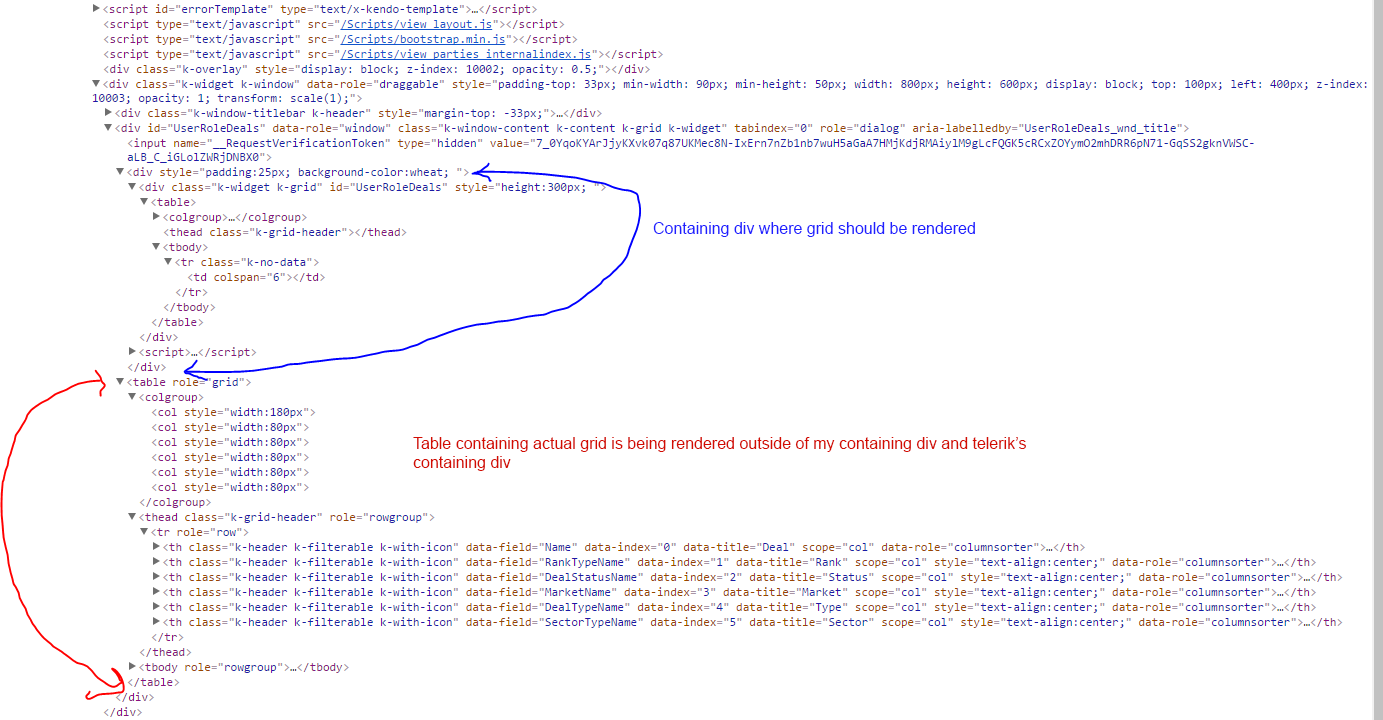This screenshot has width=1383, height=720.
Task: Select the empty thead k-grid-header line without role
Action: coord(285,232)
